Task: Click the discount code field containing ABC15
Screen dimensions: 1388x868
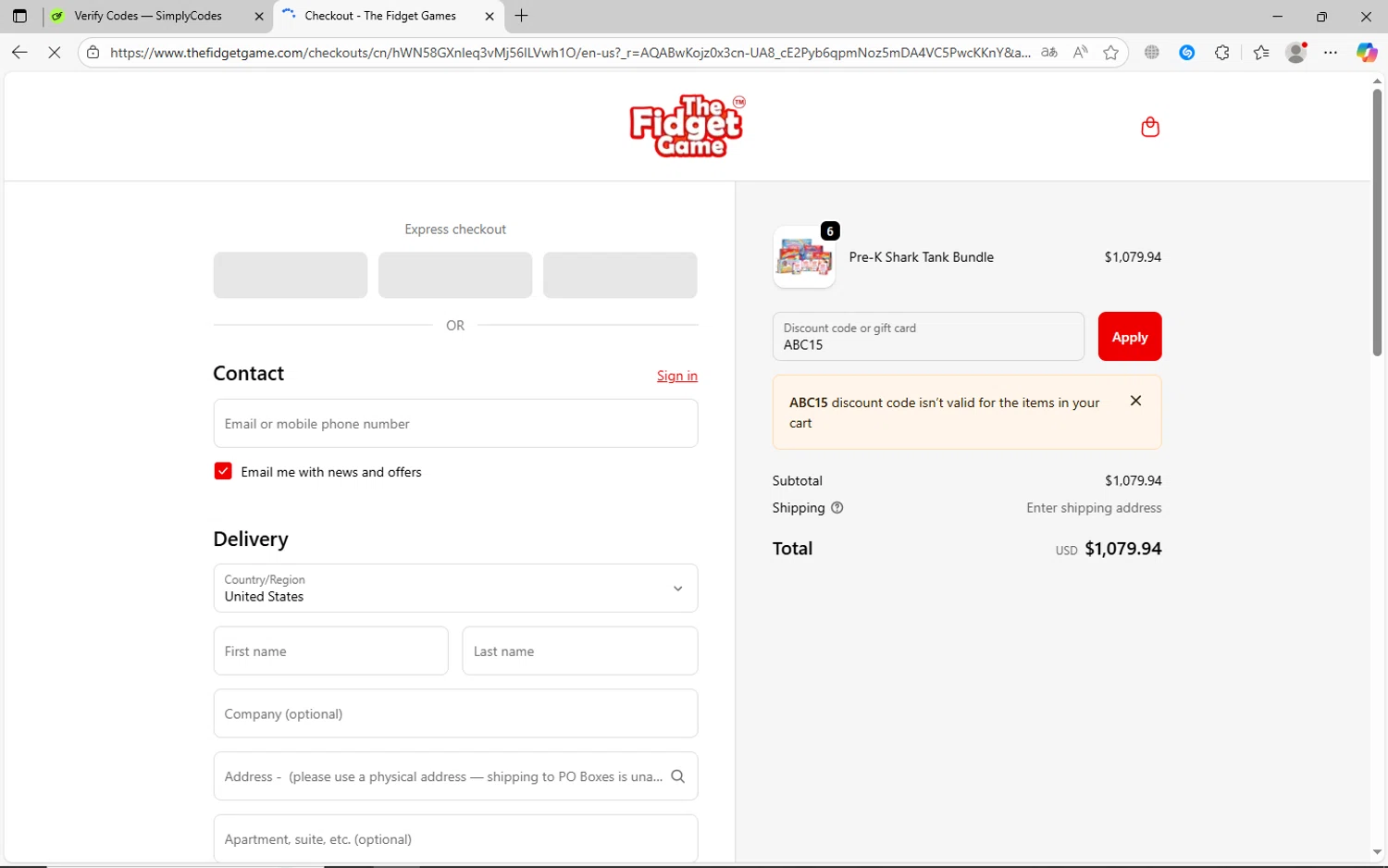Action: pyautogui.click(x=928, y=337)
